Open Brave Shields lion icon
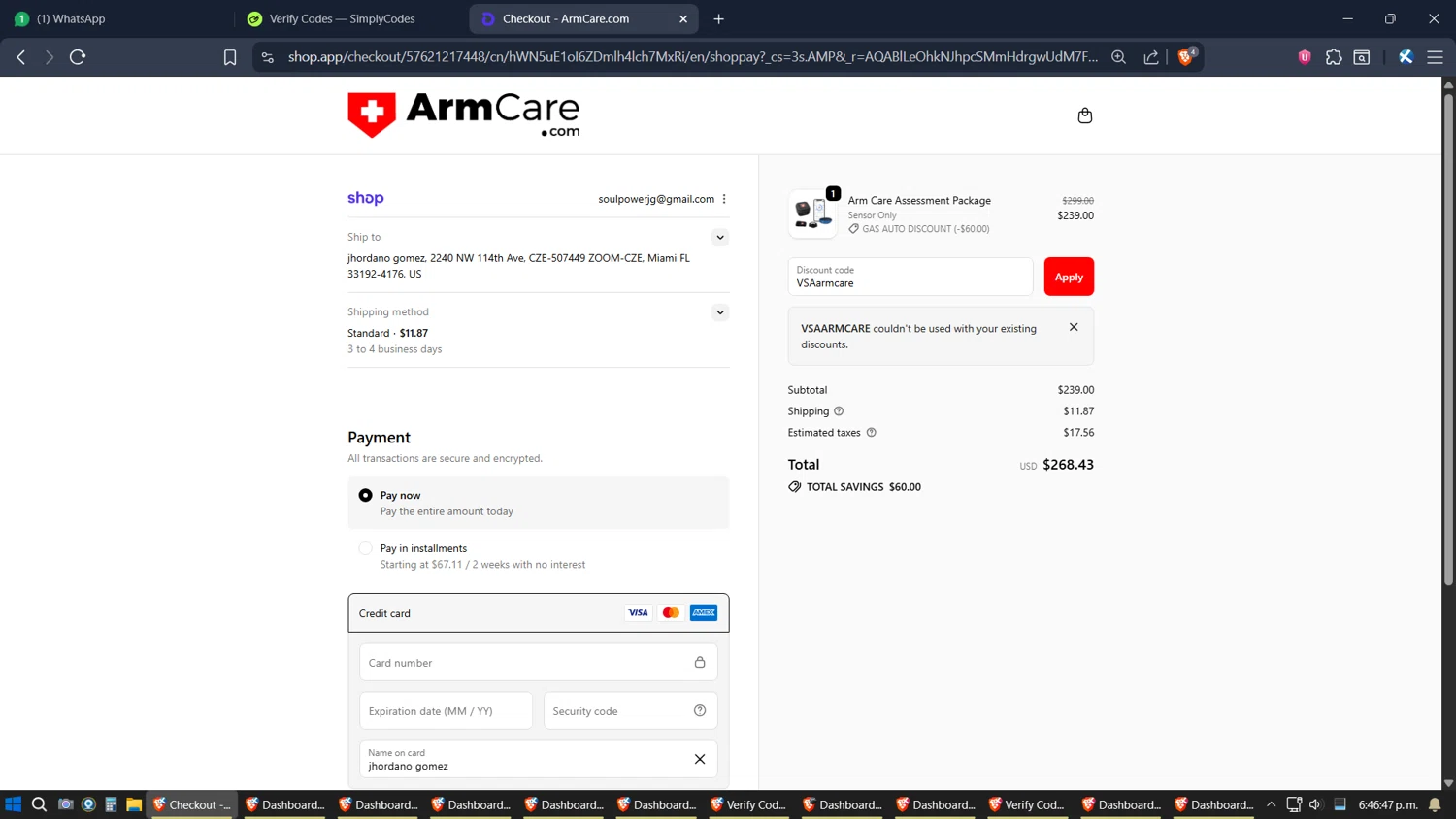The height and width of the screenshot is (819, 1456). pyautogui.click(x=1186, y=57)
